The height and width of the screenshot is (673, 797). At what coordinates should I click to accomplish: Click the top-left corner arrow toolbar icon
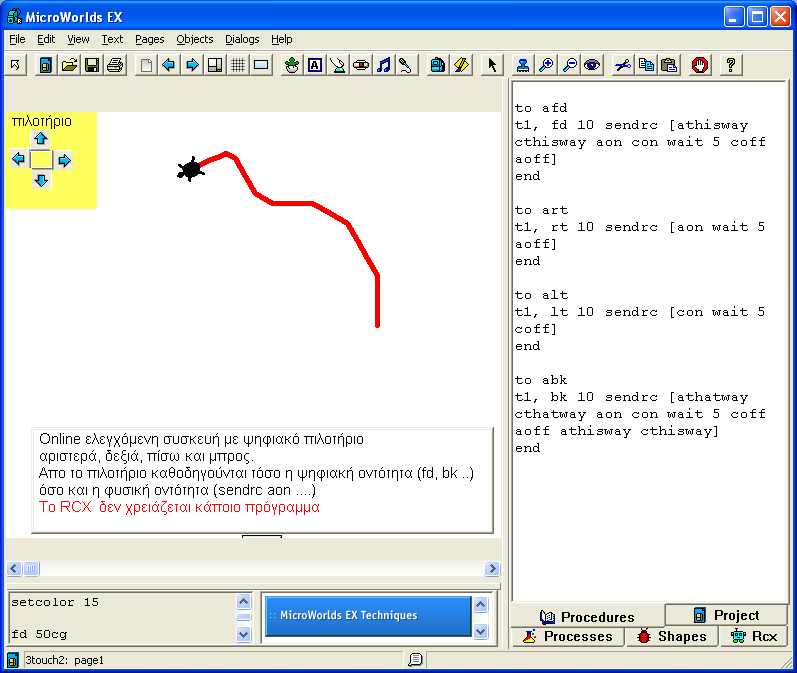click(x=15, y=65)
